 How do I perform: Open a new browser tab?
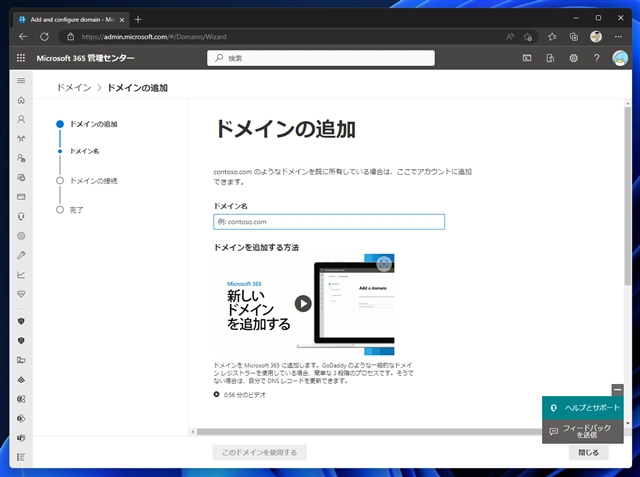point(138,19)
